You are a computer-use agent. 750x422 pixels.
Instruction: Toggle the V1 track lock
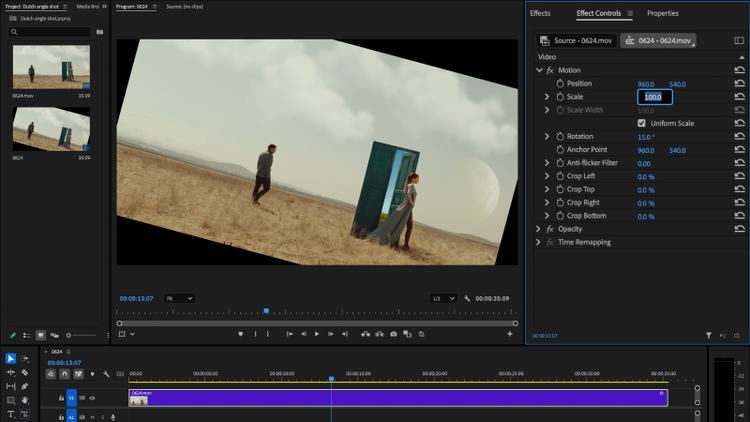(x=61, y=398)
